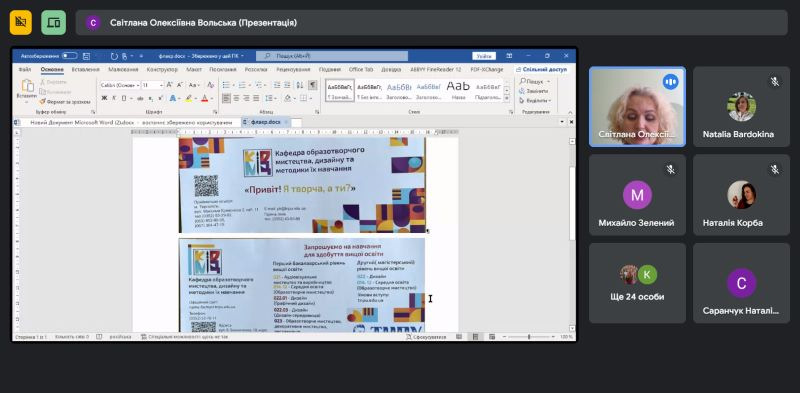Open the Вставлення ribbon tab
Screen dimensions: 800x393
(86, 69)
